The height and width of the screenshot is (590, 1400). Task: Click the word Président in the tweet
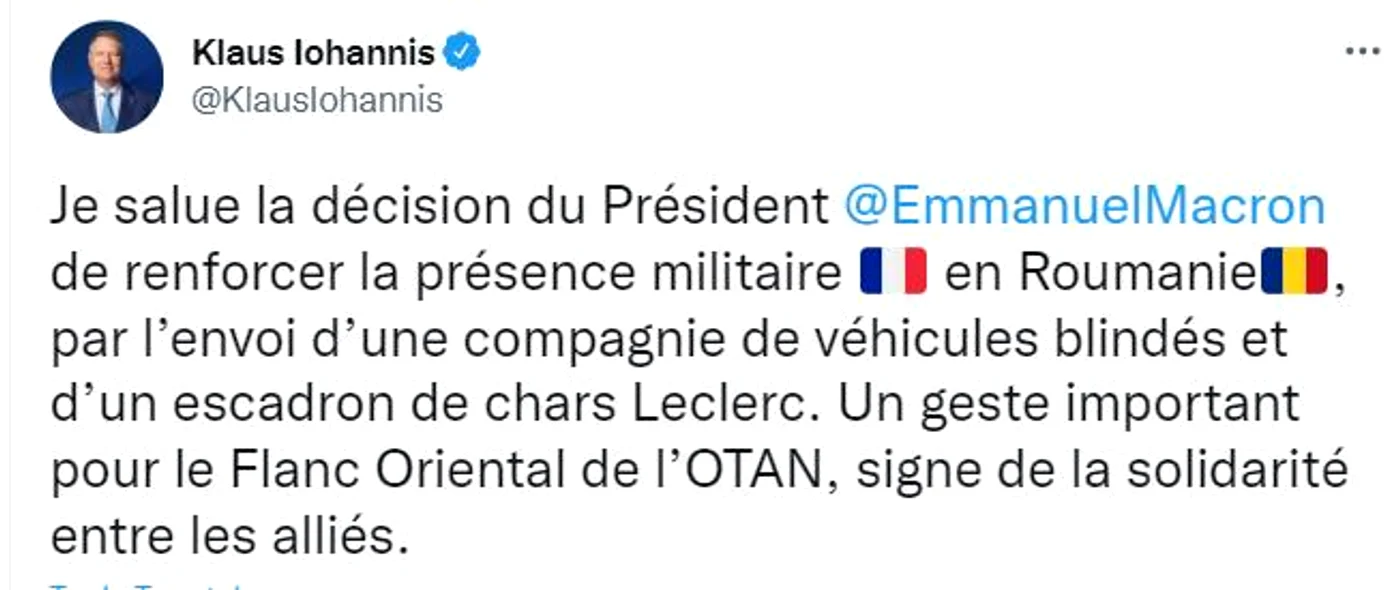pyautogui.click(x=716, y=207)
